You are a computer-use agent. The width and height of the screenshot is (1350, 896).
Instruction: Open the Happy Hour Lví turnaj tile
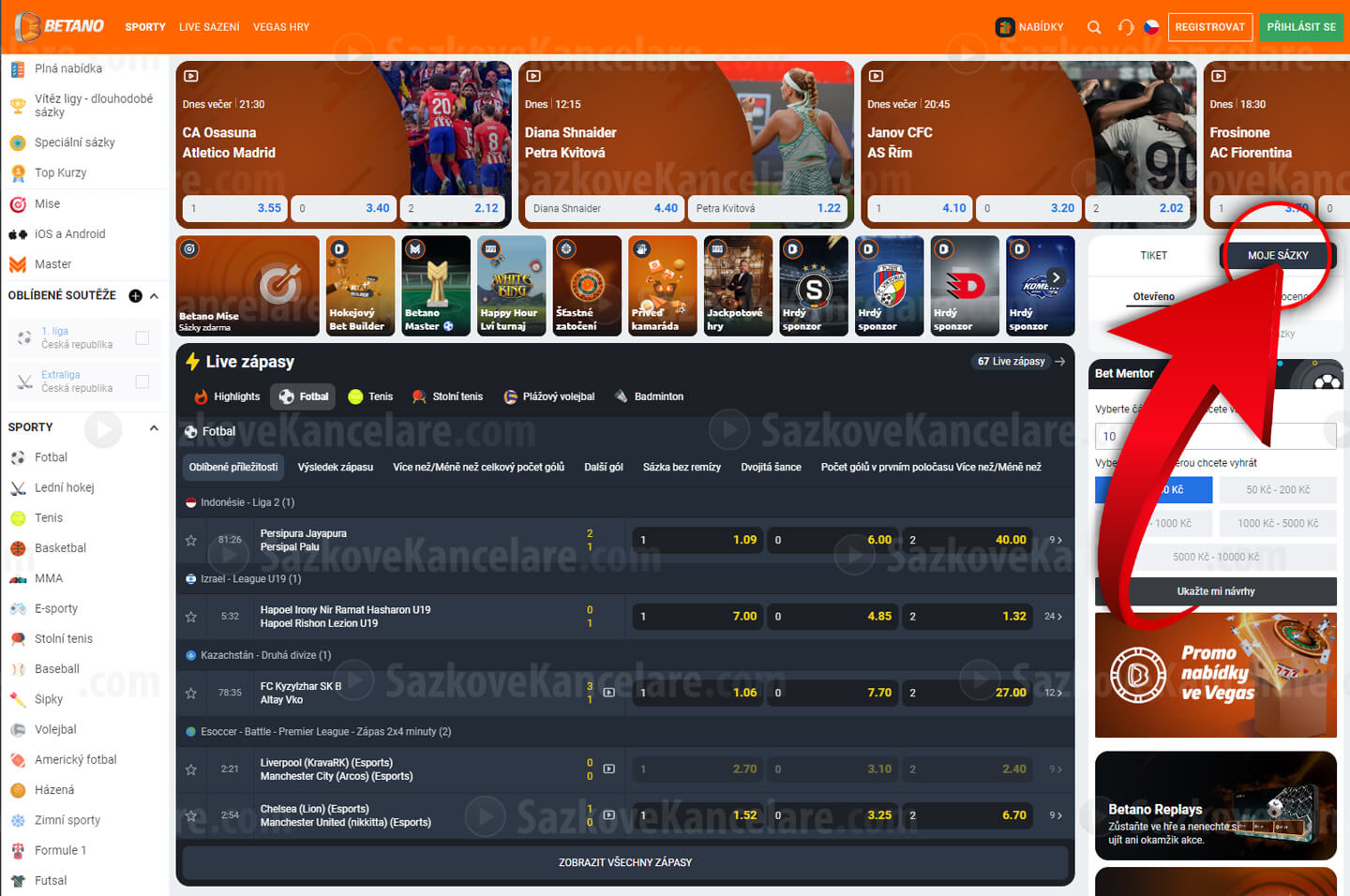click(x=512, y=285)
